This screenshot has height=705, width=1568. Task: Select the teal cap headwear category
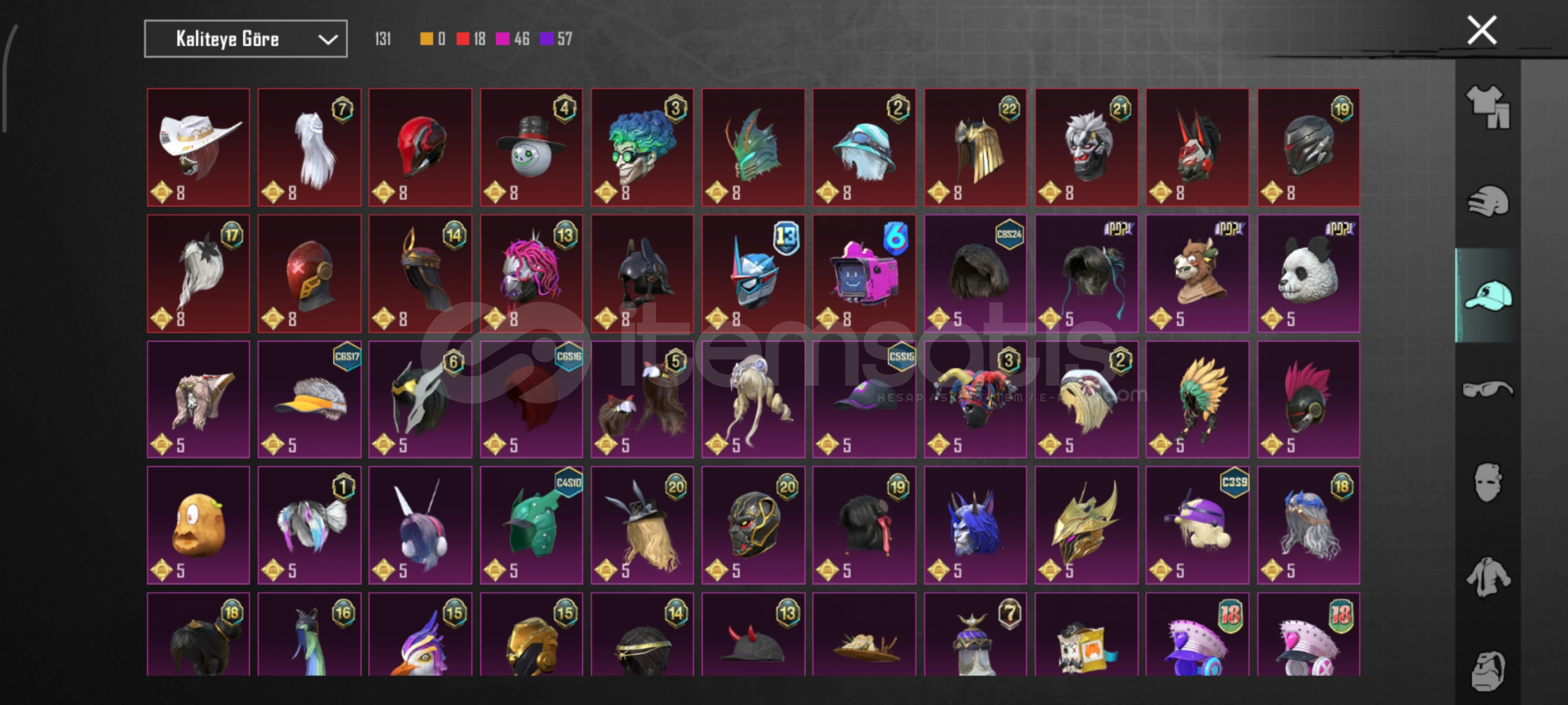(1488, 296)
